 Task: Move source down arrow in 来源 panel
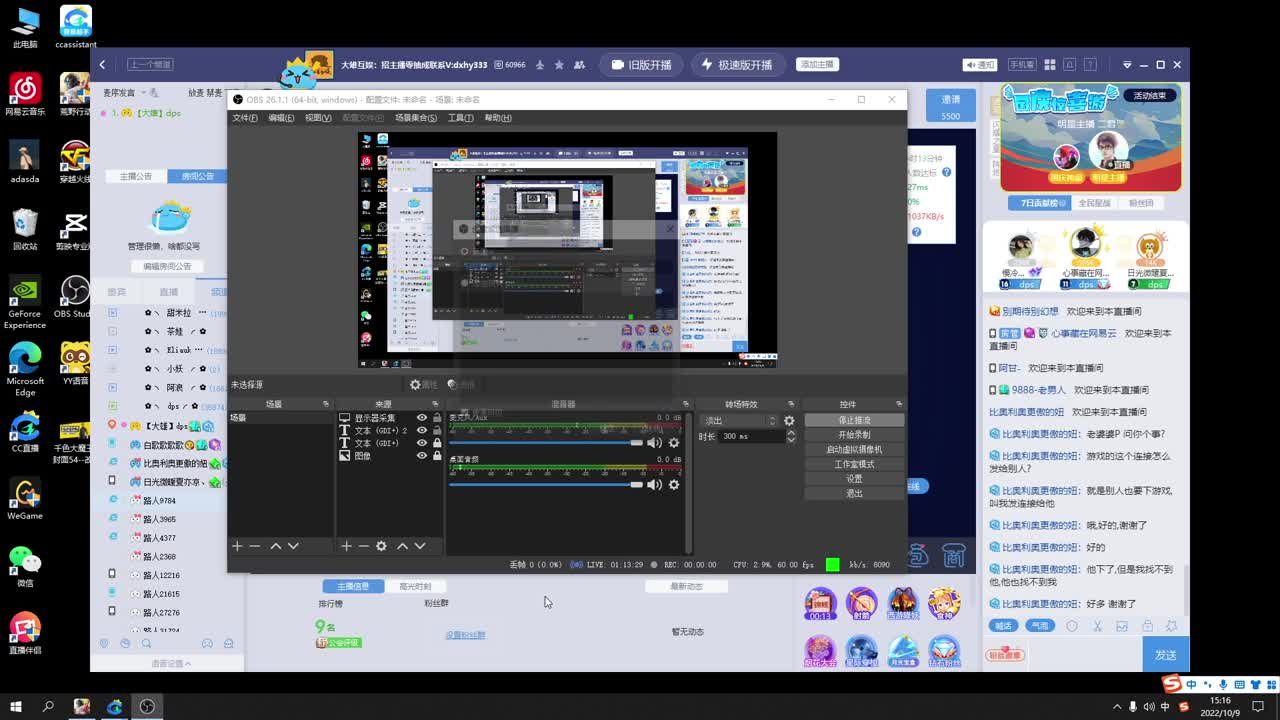click(x=420, y=546)
